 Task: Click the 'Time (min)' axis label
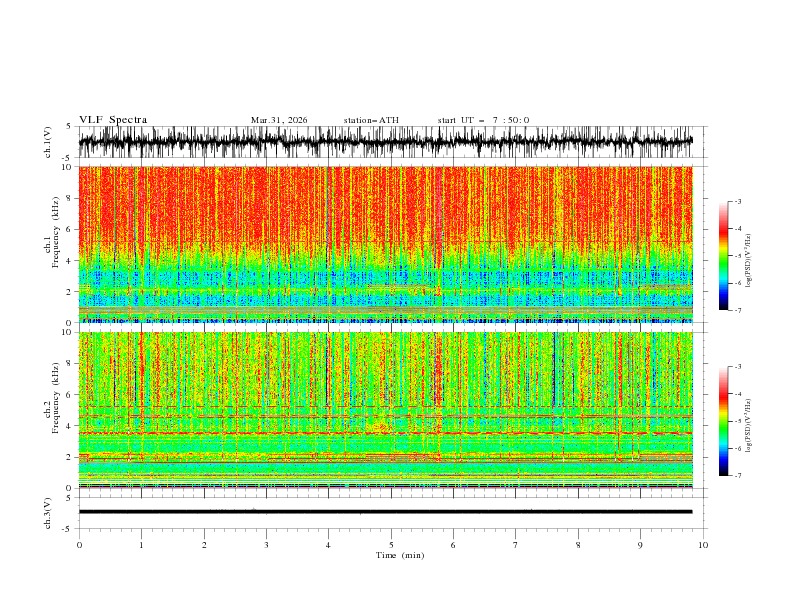pyautogui.click(x=400, y=555)
